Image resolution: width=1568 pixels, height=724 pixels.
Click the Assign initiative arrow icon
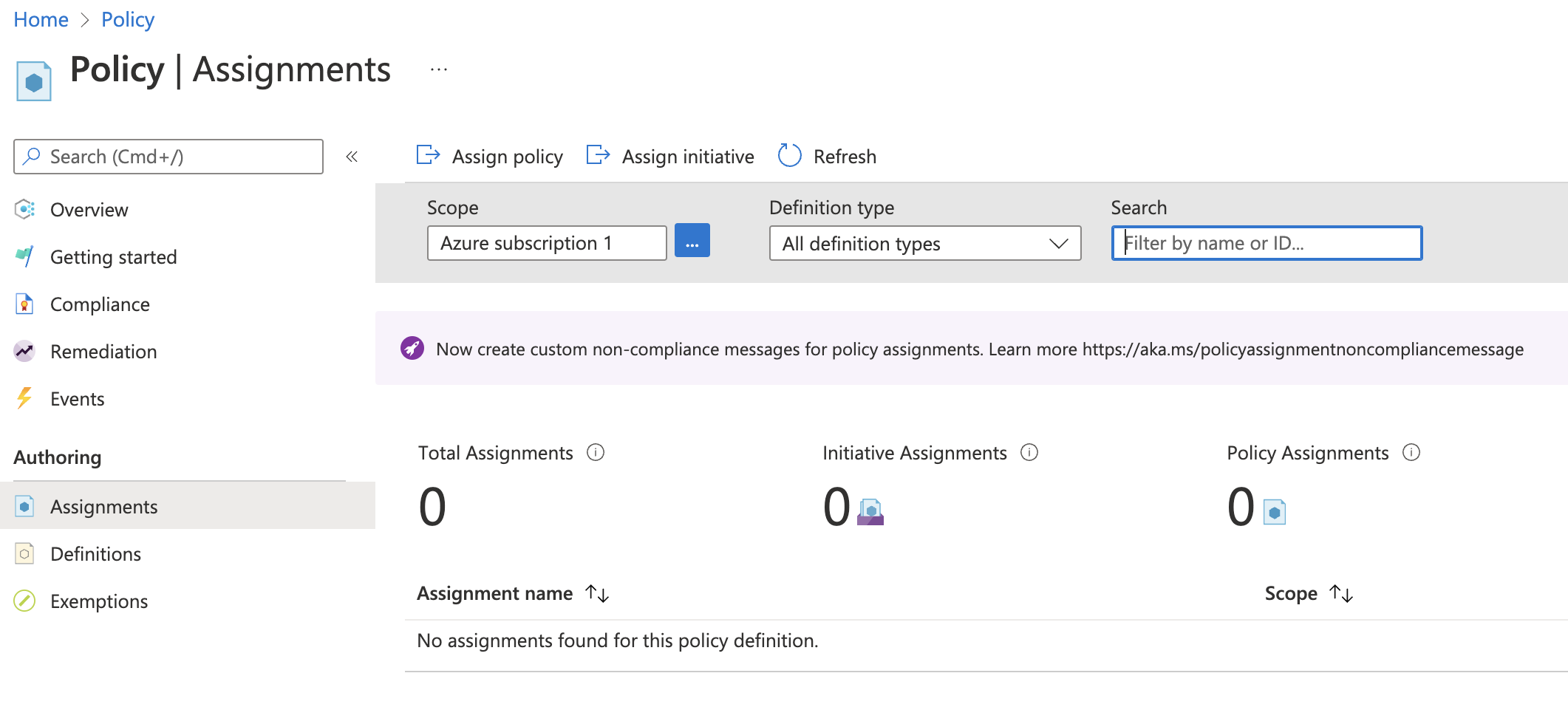pos(599,155)
